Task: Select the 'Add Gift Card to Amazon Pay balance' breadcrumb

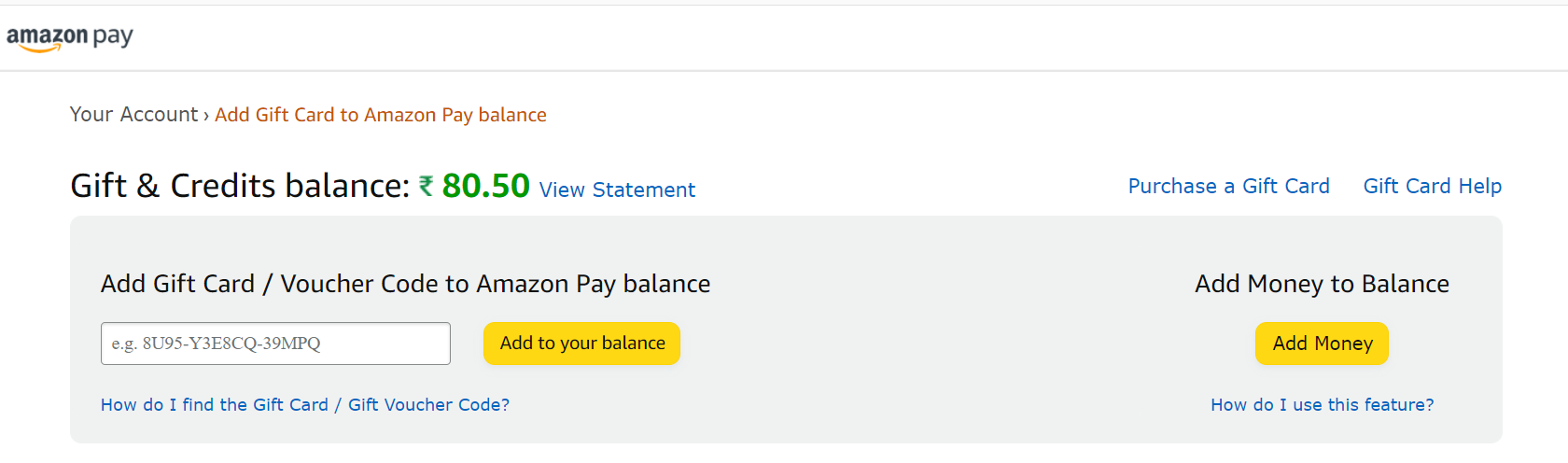Action: (x=381, y=115)
